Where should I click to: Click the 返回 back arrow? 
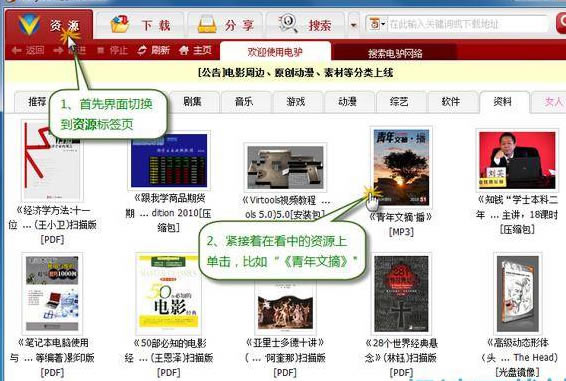(x=28, y=50)
